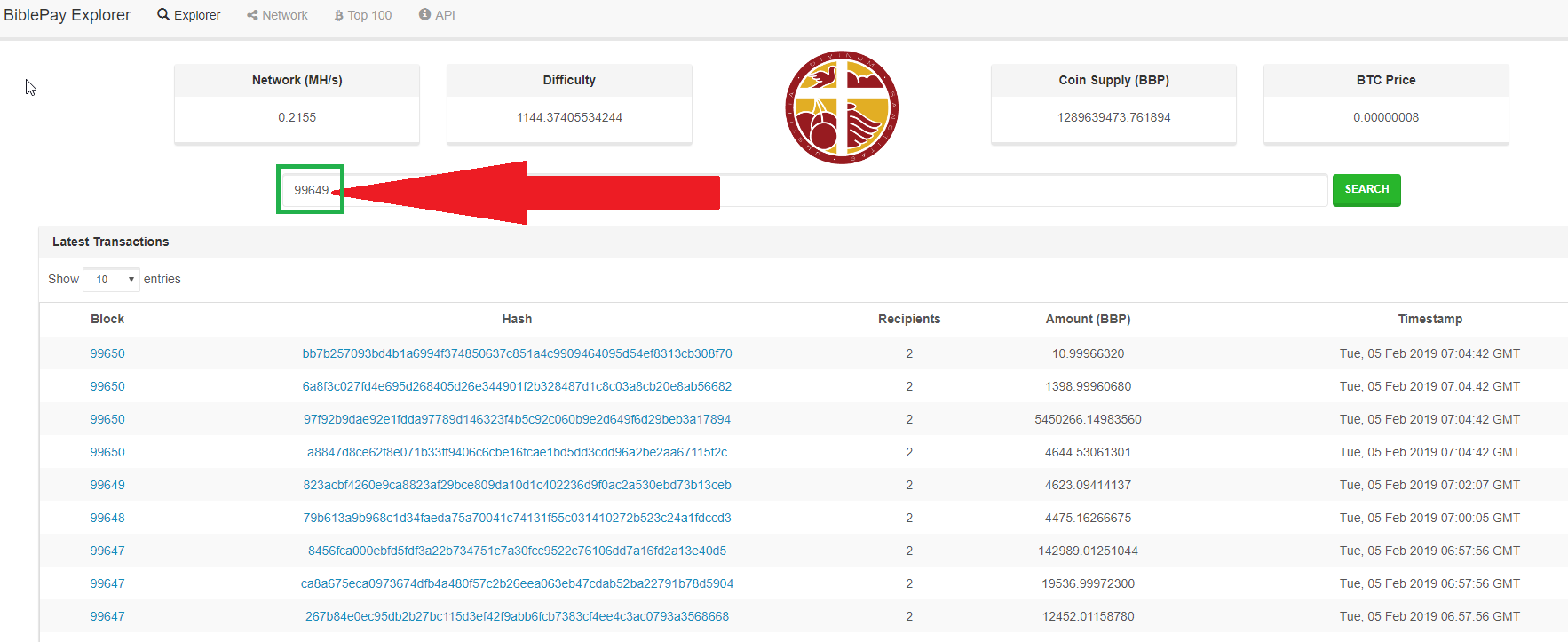The width and height of the screenshot is (1568, 642).
Task: Sort by Amount (BBP) column header
Action: [x=1088, y=319]
